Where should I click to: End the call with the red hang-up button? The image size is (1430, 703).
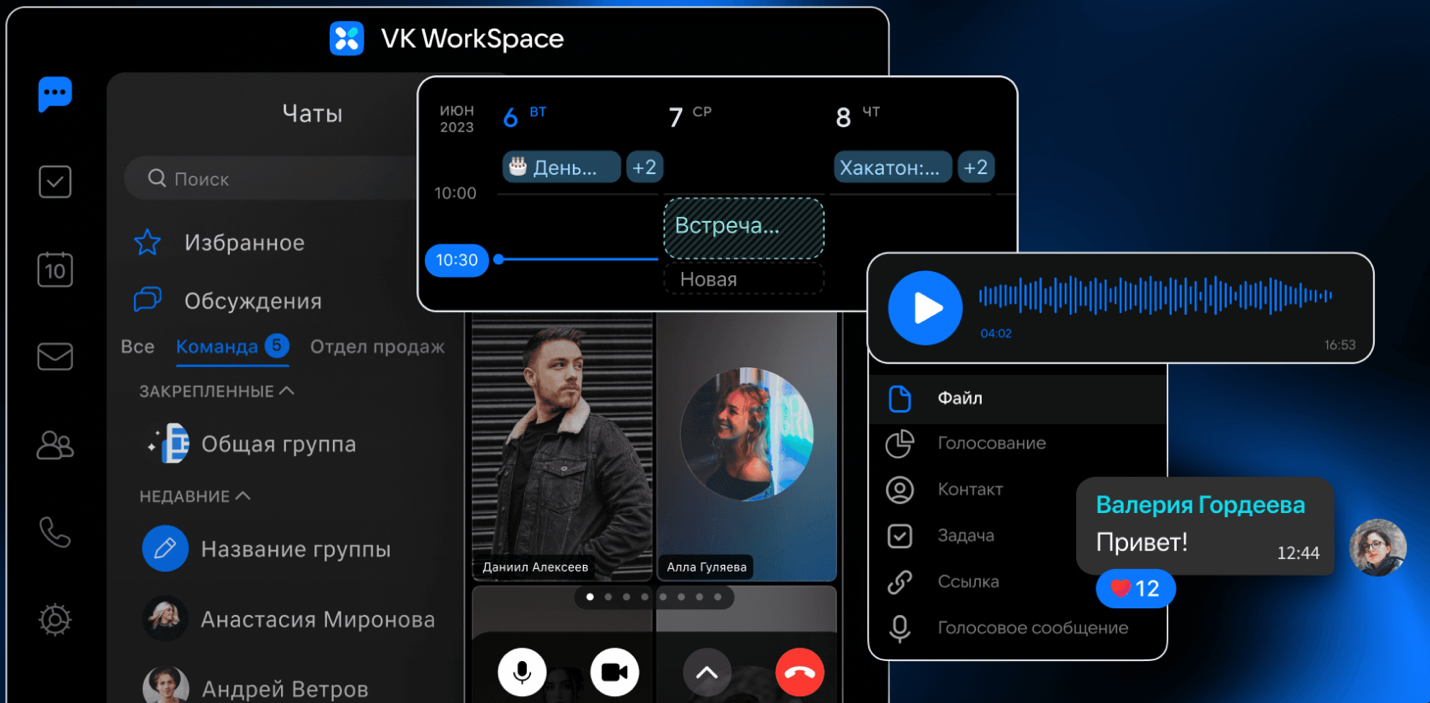click(x=799, y=671)
